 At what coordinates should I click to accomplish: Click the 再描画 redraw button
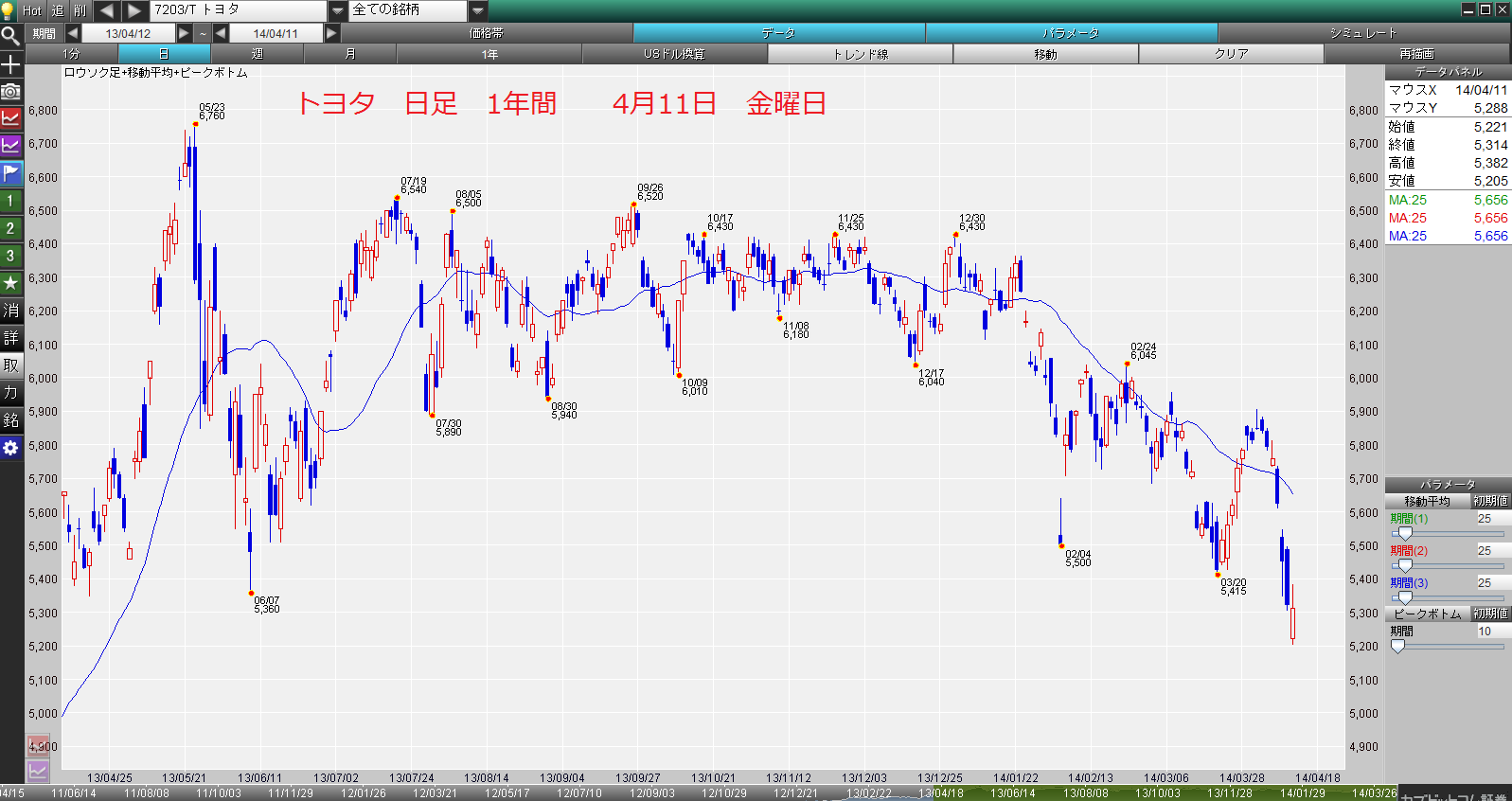(x=1417, y=54)
